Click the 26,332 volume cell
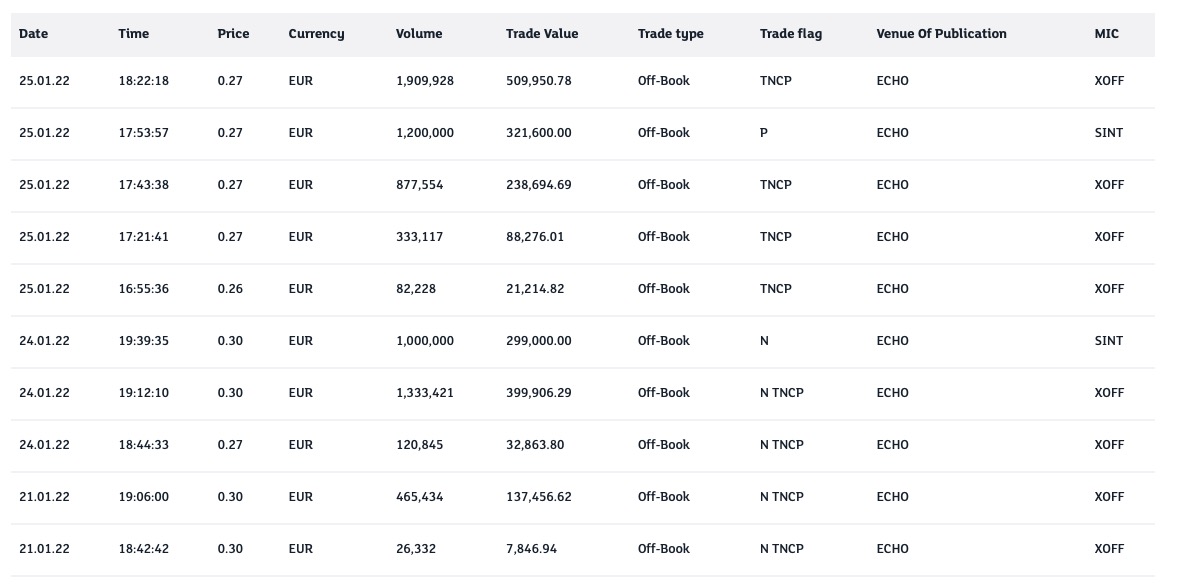Screen dimensions: 1183x587 tap(416, 549)
